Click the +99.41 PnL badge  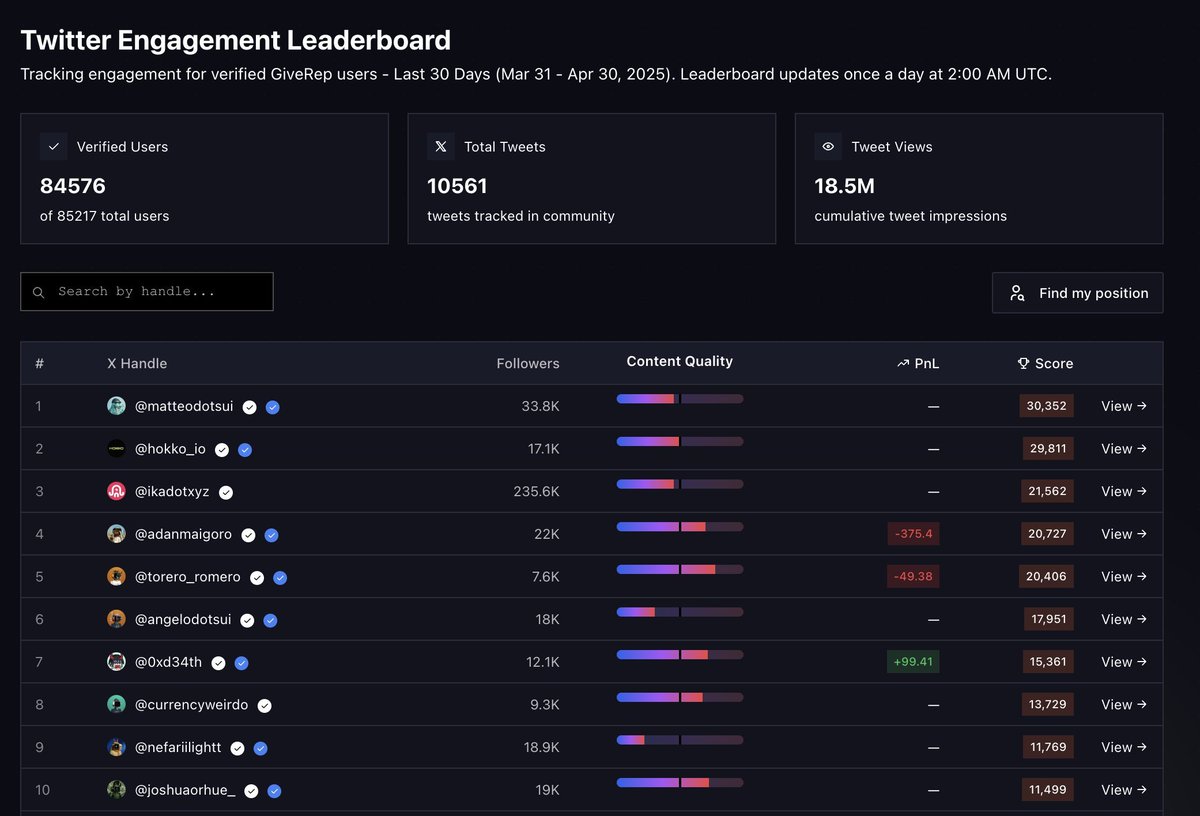[913, 662]
